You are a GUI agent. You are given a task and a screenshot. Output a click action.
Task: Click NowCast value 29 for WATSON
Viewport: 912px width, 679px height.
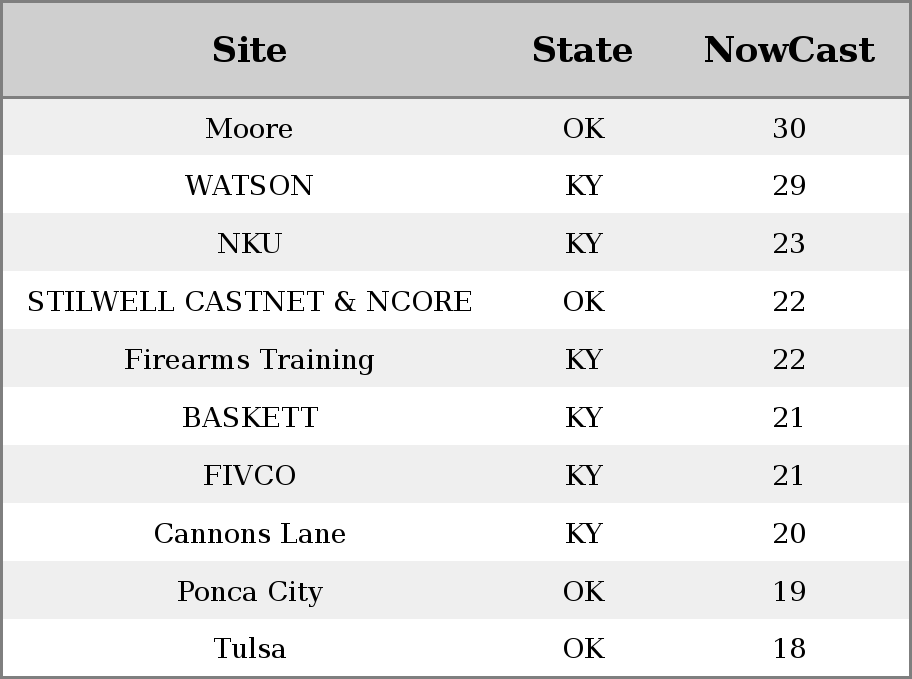(789, 186)
